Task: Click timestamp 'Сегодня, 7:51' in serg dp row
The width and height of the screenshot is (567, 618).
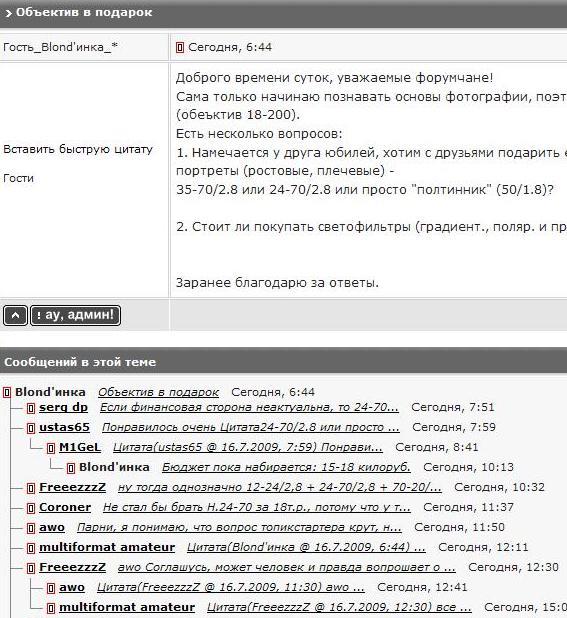Action: [453, 408]
